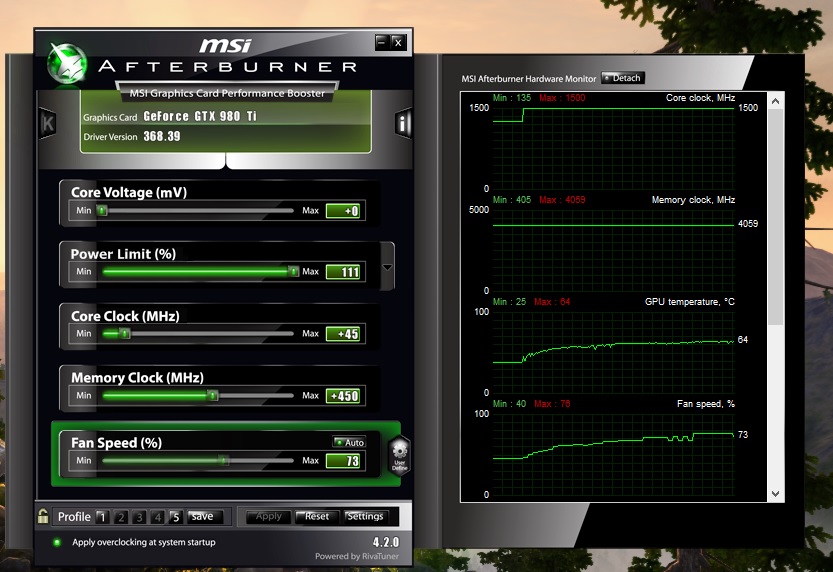Expand the Power Limit dropdown arrow
Image resolution: width=833 pixels, height=572 pixels.
click(x=387, y=267)
